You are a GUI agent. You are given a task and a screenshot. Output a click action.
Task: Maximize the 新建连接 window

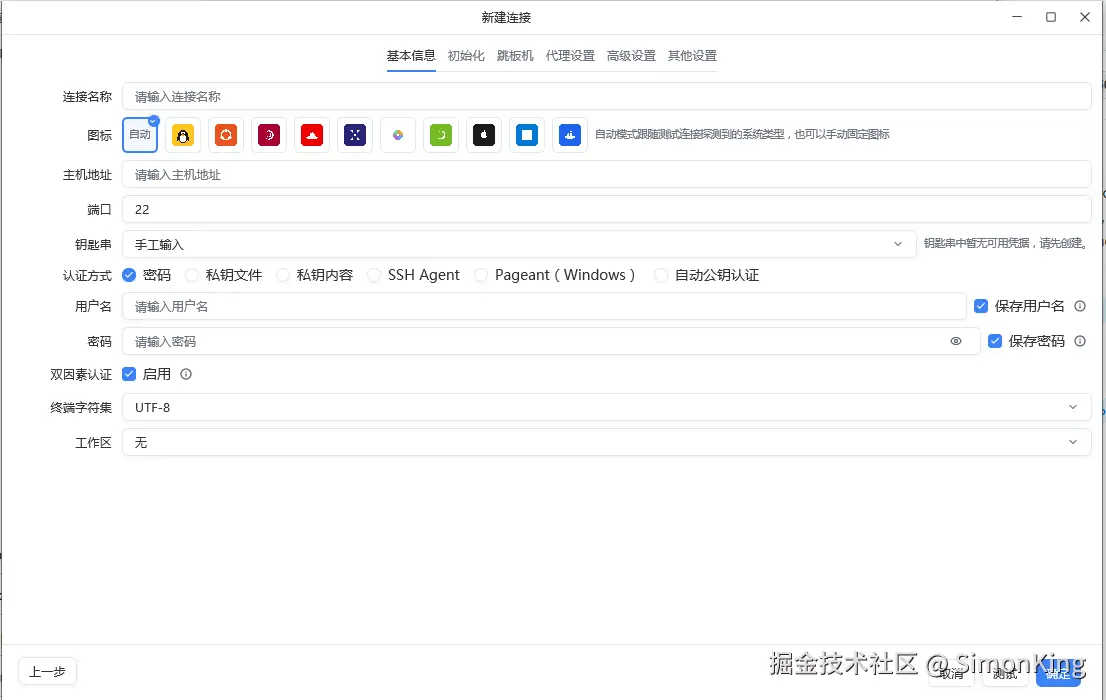click(x=1051, y=17)
